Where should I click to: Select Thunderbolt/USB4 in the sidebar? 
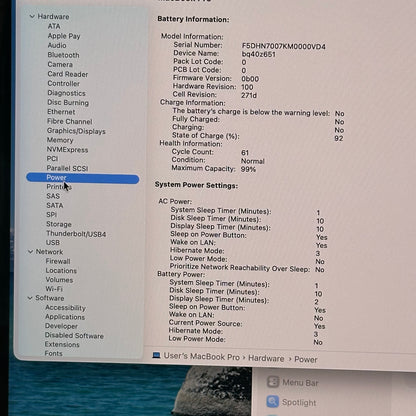coord(76,234)
